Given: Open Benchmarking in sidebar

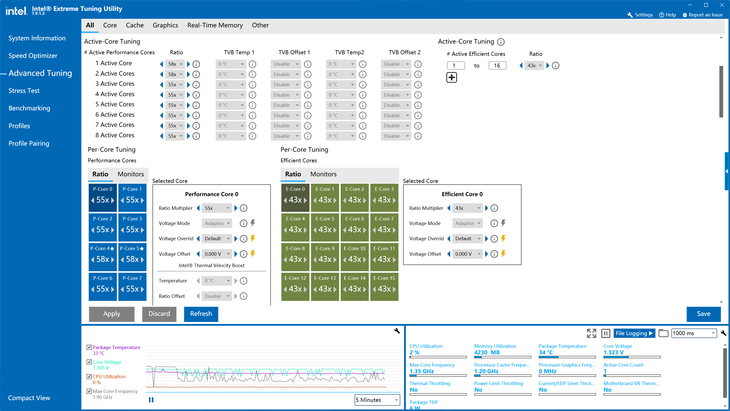Looking at the screenshot, I should pos(29,108).
